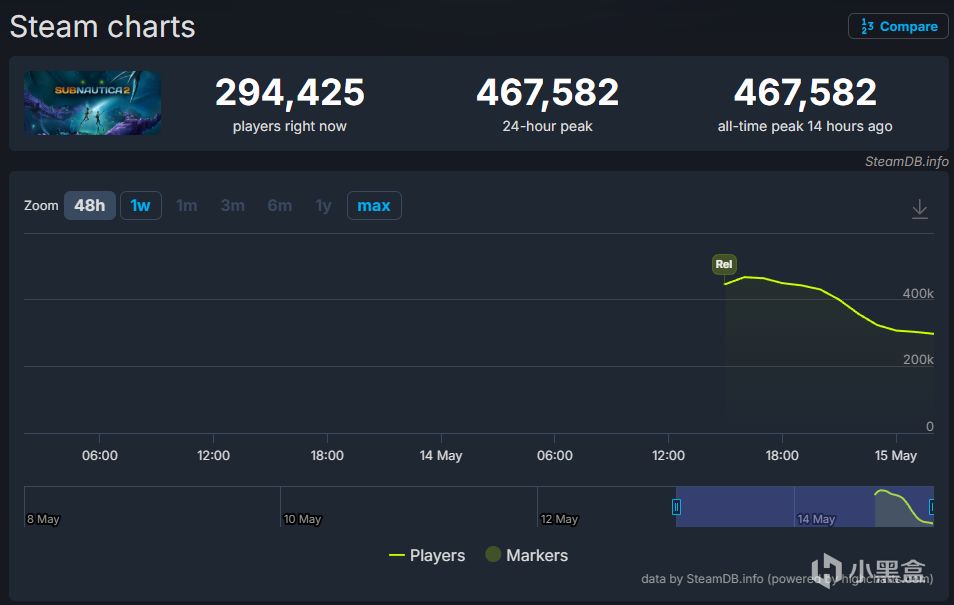954x605 pixels.
Task: Click the chart download arrow icon
Action: click(x=919, y=209)
